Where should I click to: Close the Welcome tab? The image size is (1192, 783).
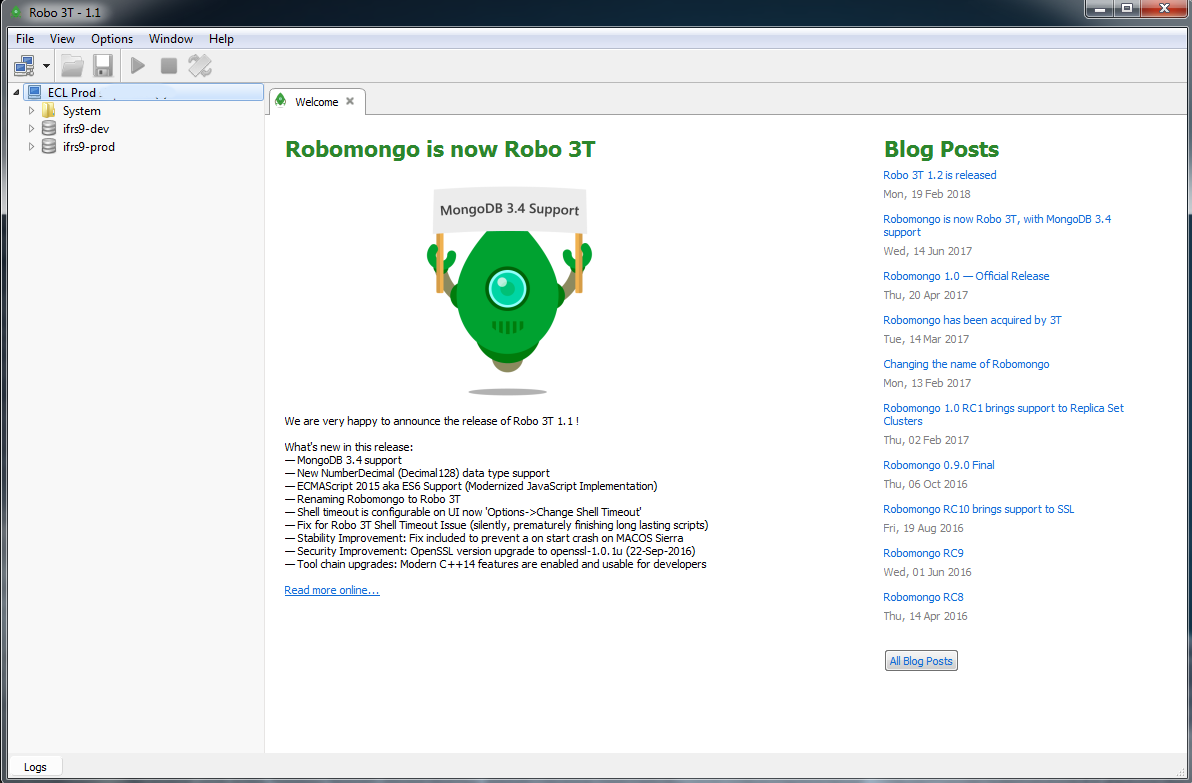click(349, 101)
